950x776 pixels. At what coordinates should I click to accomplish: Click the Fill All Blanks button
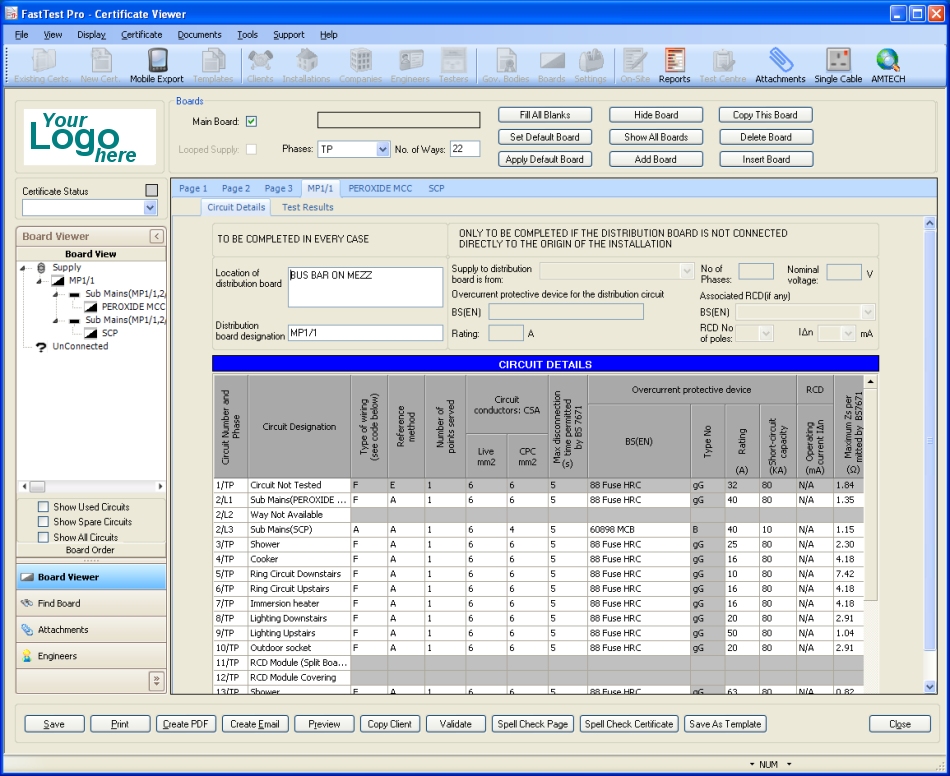[545, 115]
